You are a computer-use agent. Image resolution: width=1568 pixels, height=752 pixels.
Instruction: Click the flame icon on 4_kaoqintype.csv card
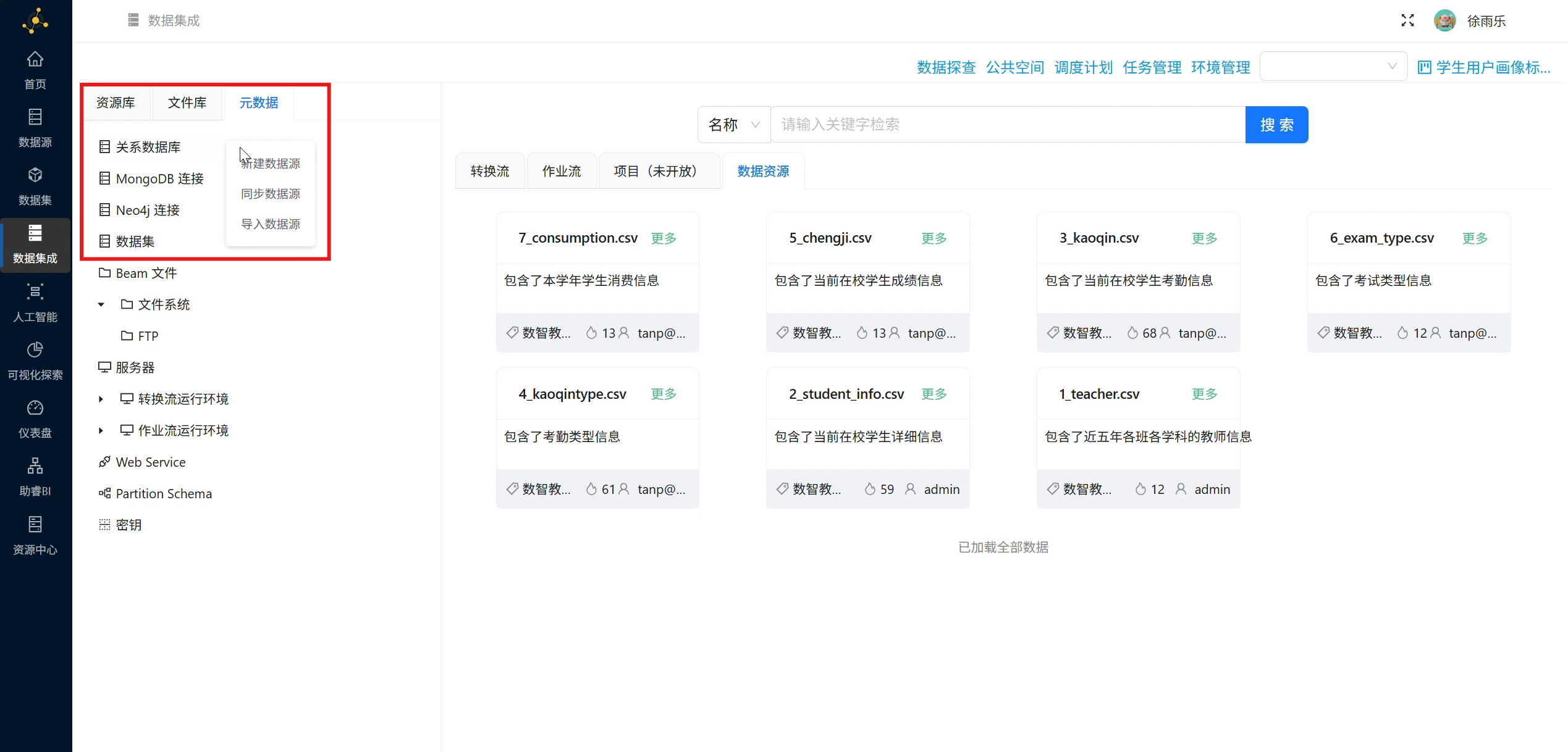(x=591, y=489)
